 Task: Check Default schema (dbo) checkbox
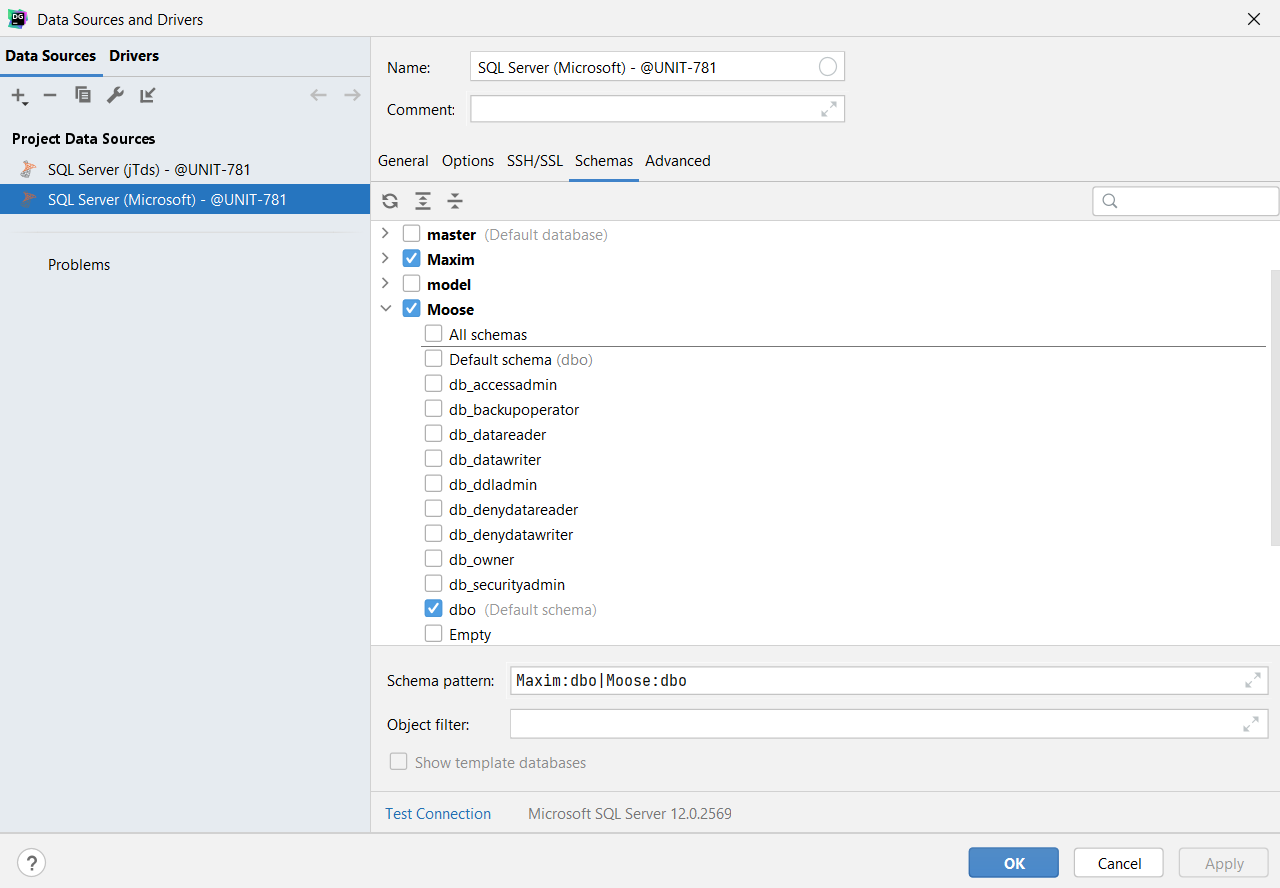(x=433, y=359)
